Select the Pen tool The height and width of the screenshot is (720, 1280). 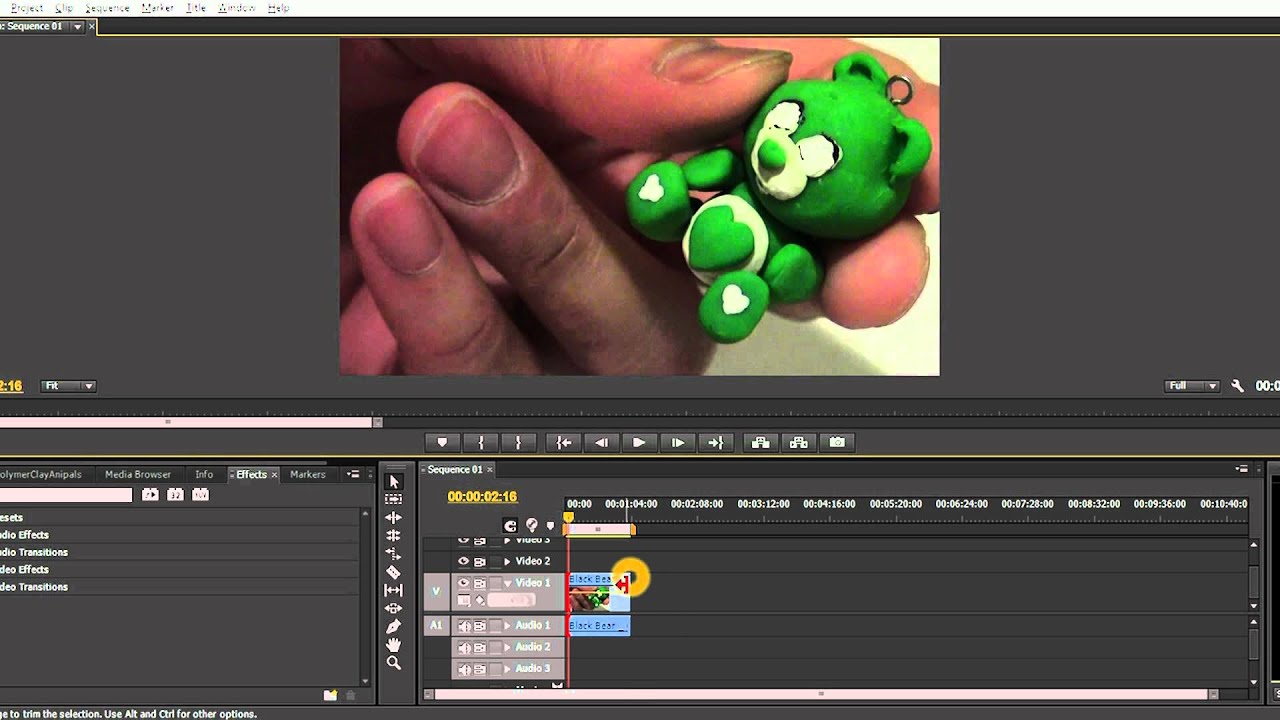(393, 627)
